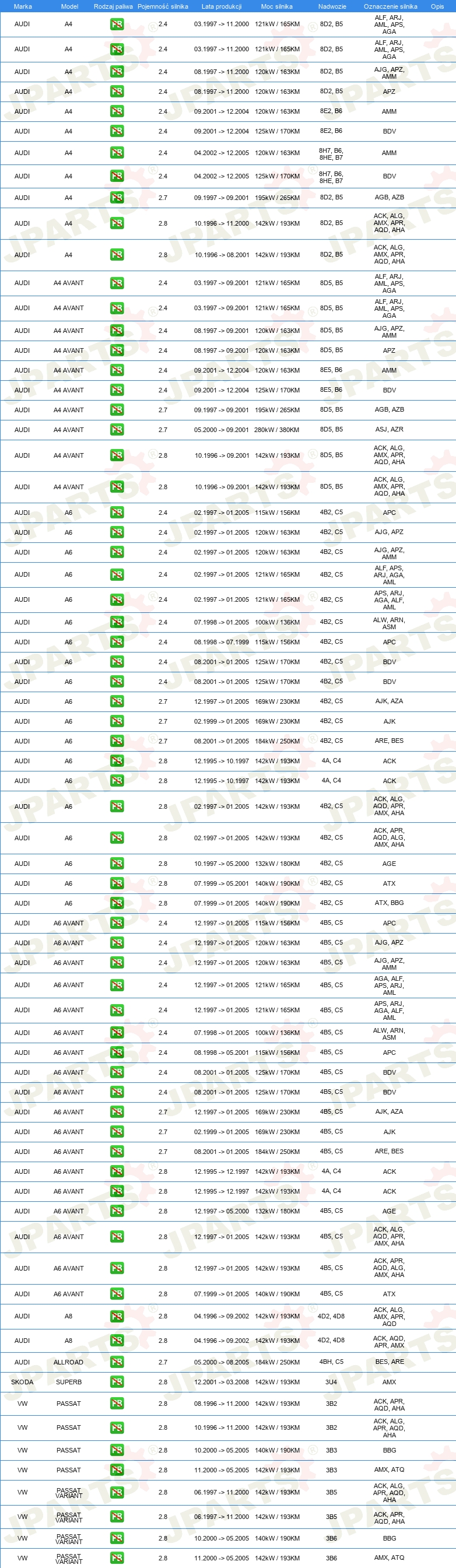This screenshot has width=456, height=1568.
Task: Click the fuel icon in the A4 AVANT 8E5 AMM row
Action: (117, 370)
